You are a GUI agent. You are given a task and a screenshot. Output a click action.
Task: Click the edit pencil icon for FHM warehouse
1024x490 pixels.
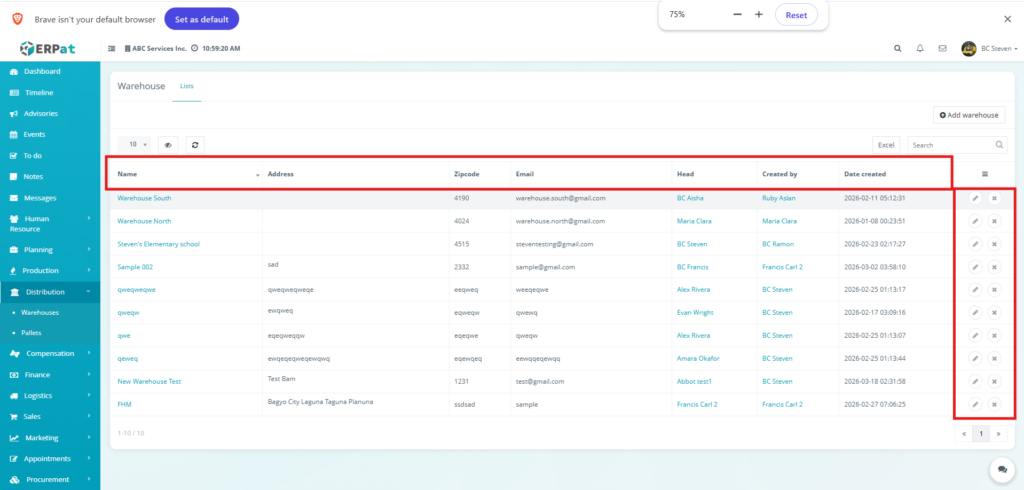pyautogui.click(x=975, y=404)
